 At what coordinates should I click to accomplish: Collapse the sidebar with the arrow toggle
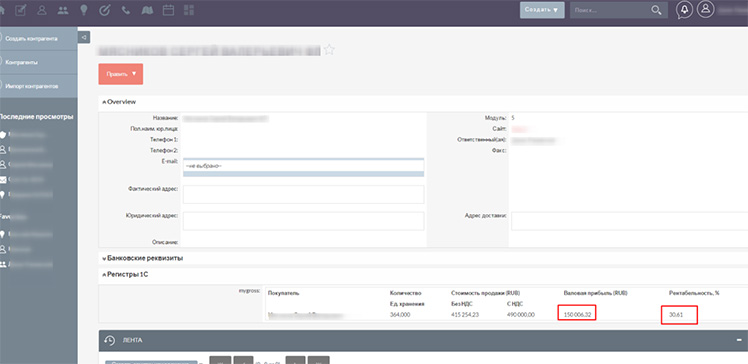84,37
